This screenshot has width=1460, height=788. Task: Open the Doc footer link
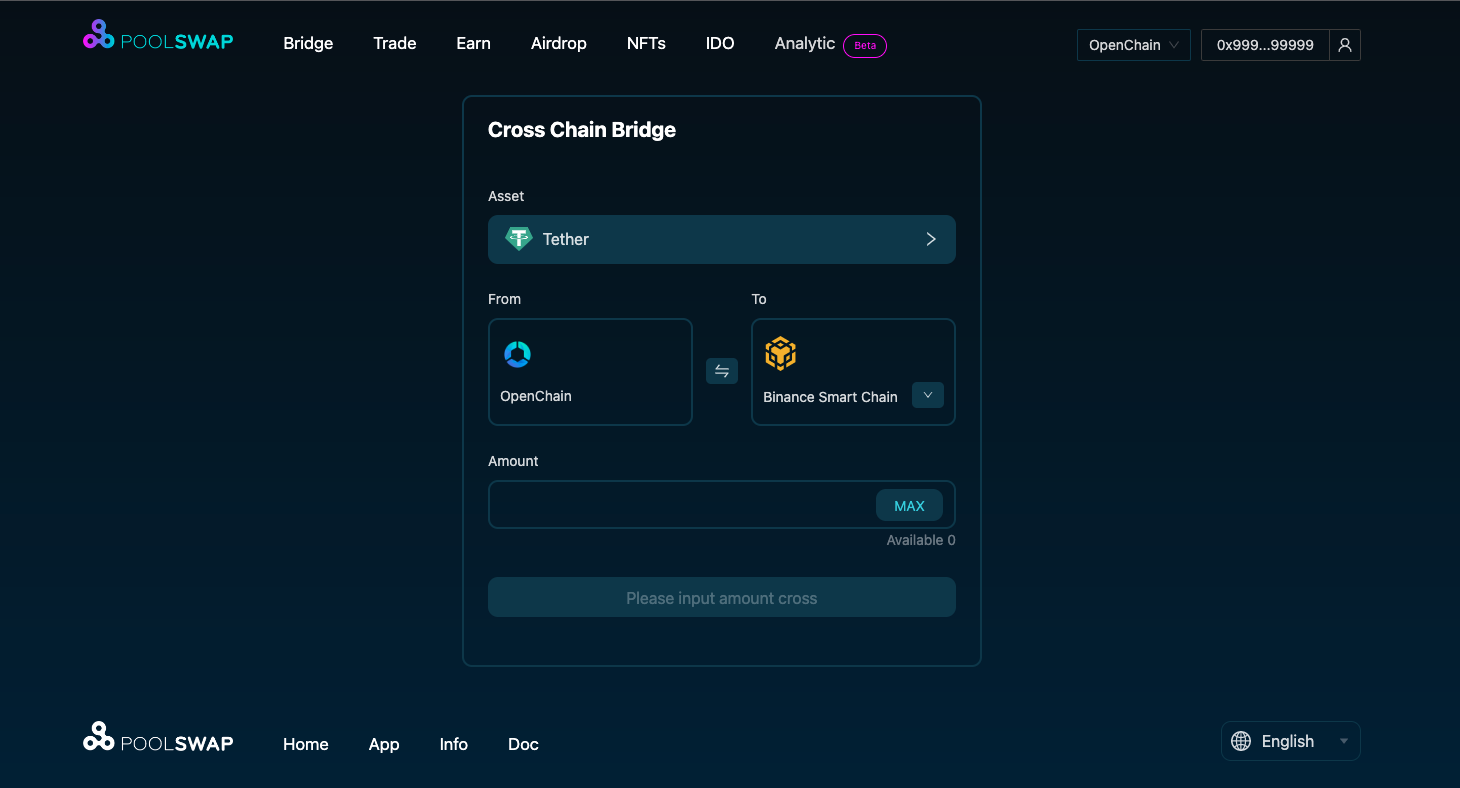click(523, 744)
